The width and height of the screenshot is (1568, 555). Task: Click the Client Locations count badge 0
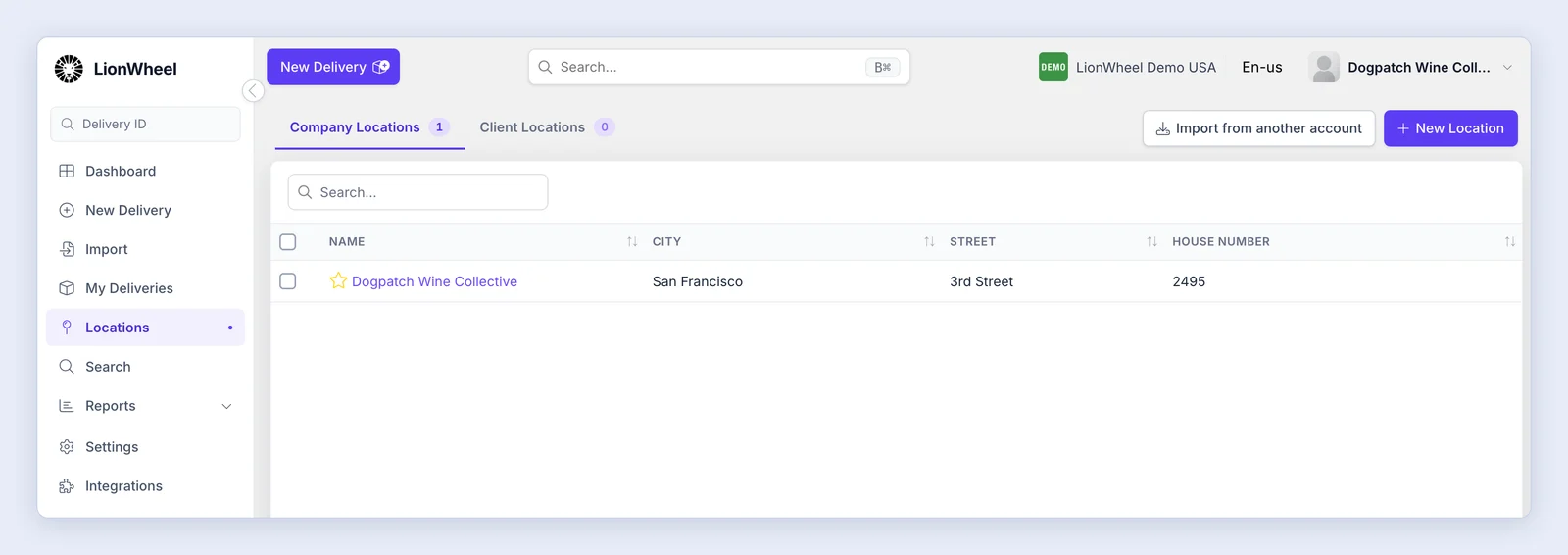(605, 127)
